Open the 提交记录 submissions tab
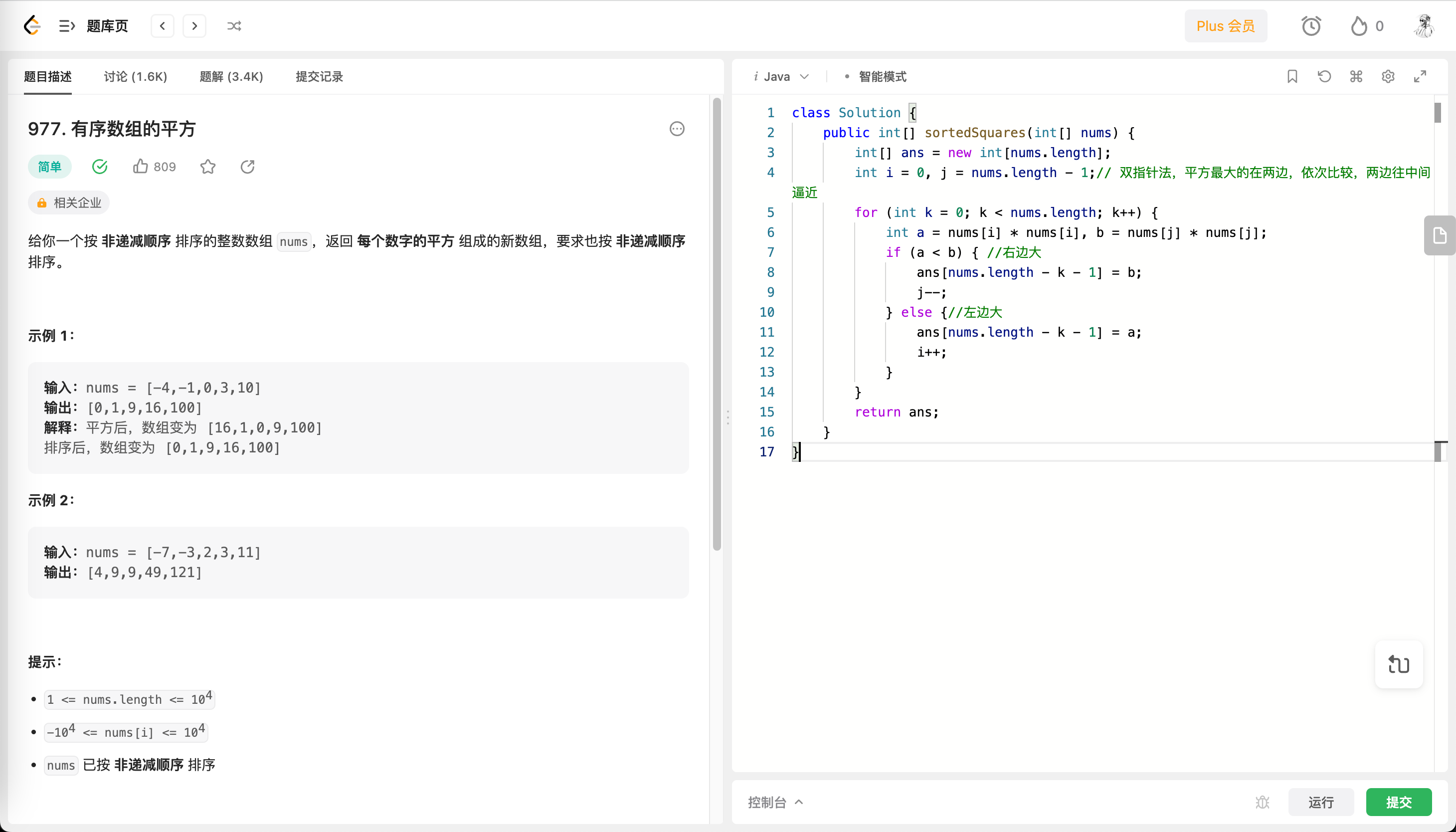The height and width of the screenshot is (832, 1456). point(319,77)
